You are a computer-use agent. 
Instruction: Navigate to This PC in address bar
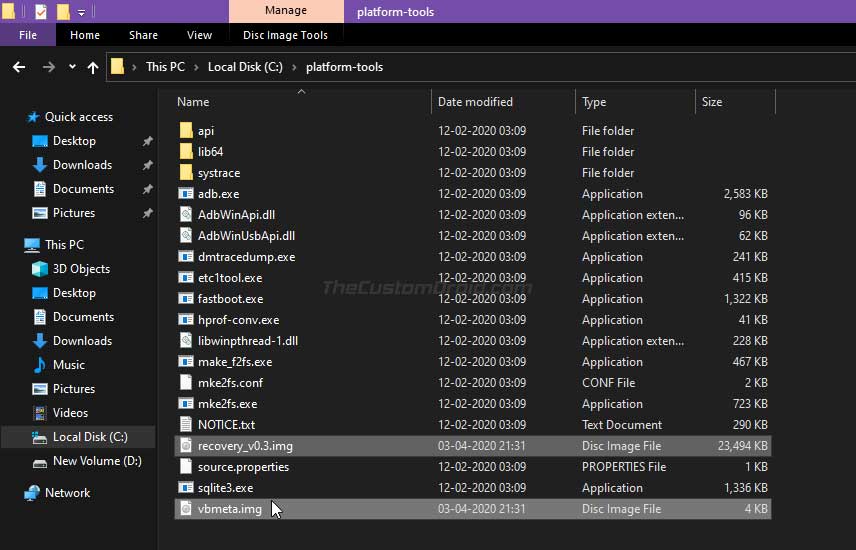(165, 67)
